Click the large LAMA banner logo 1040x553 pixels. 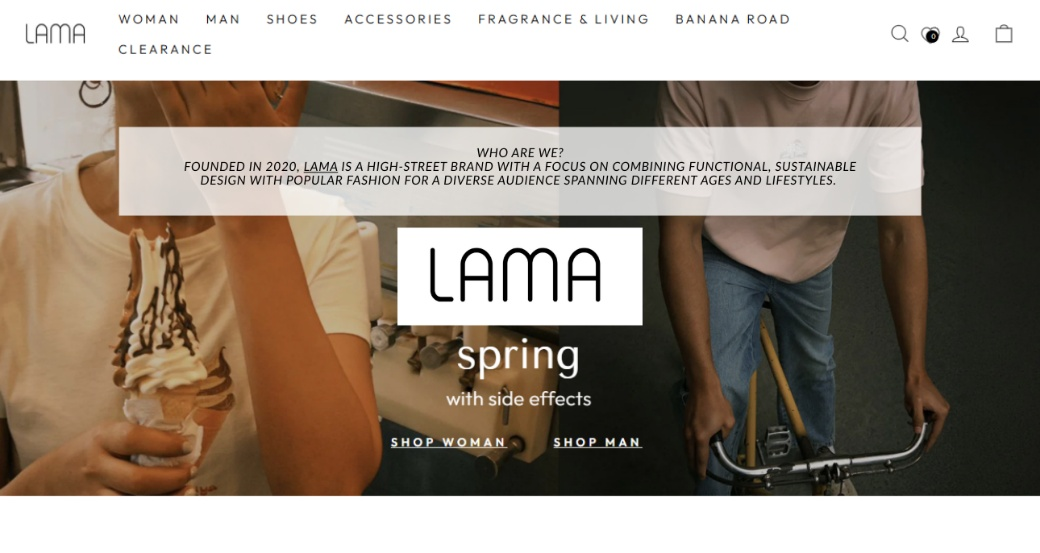pos(519,276)
